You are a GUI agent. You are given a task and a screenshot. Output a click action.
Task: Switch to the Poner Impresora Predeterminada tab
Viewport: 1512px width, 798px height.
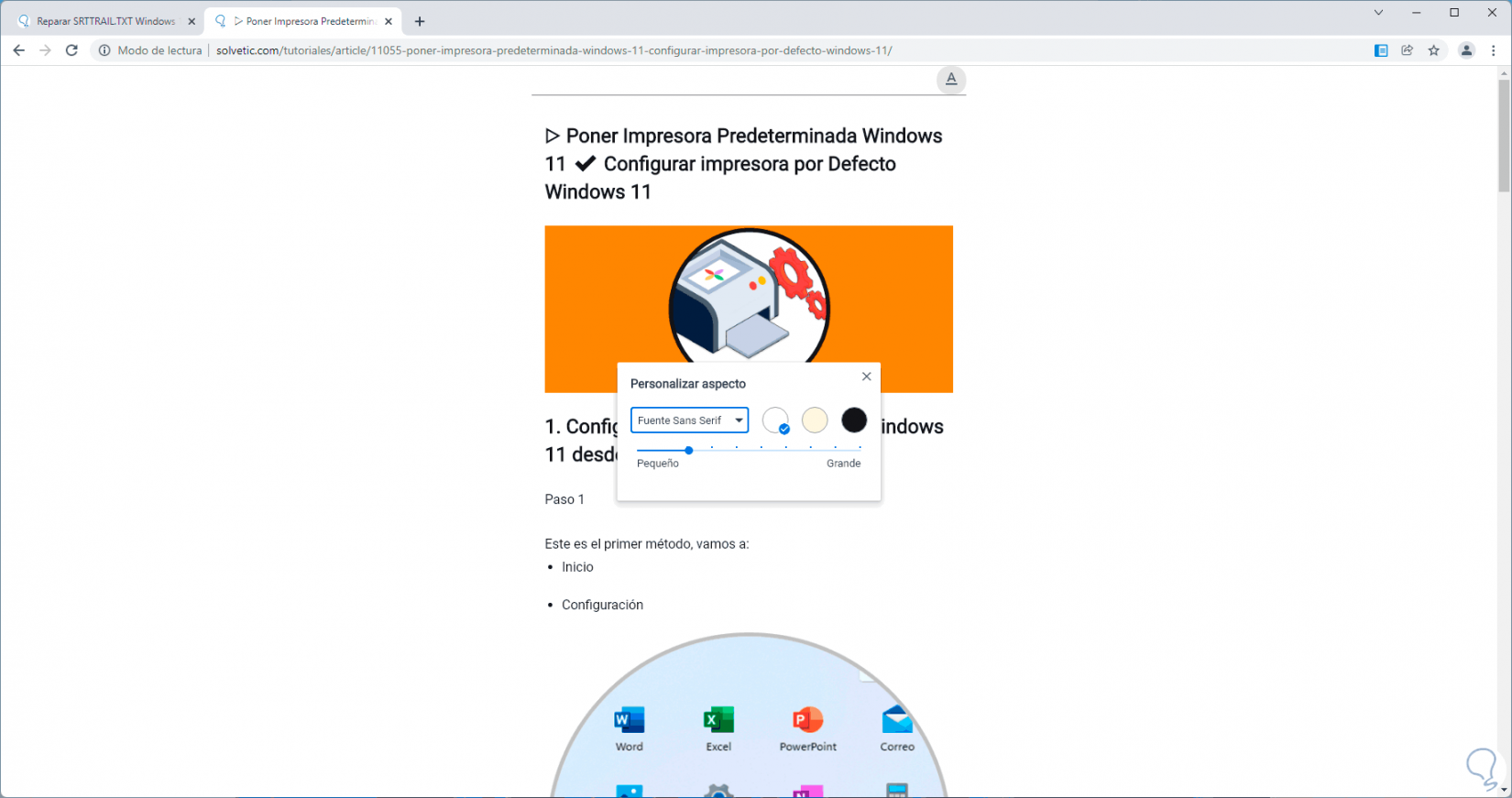pyautogui.click(x=302, y=21)
